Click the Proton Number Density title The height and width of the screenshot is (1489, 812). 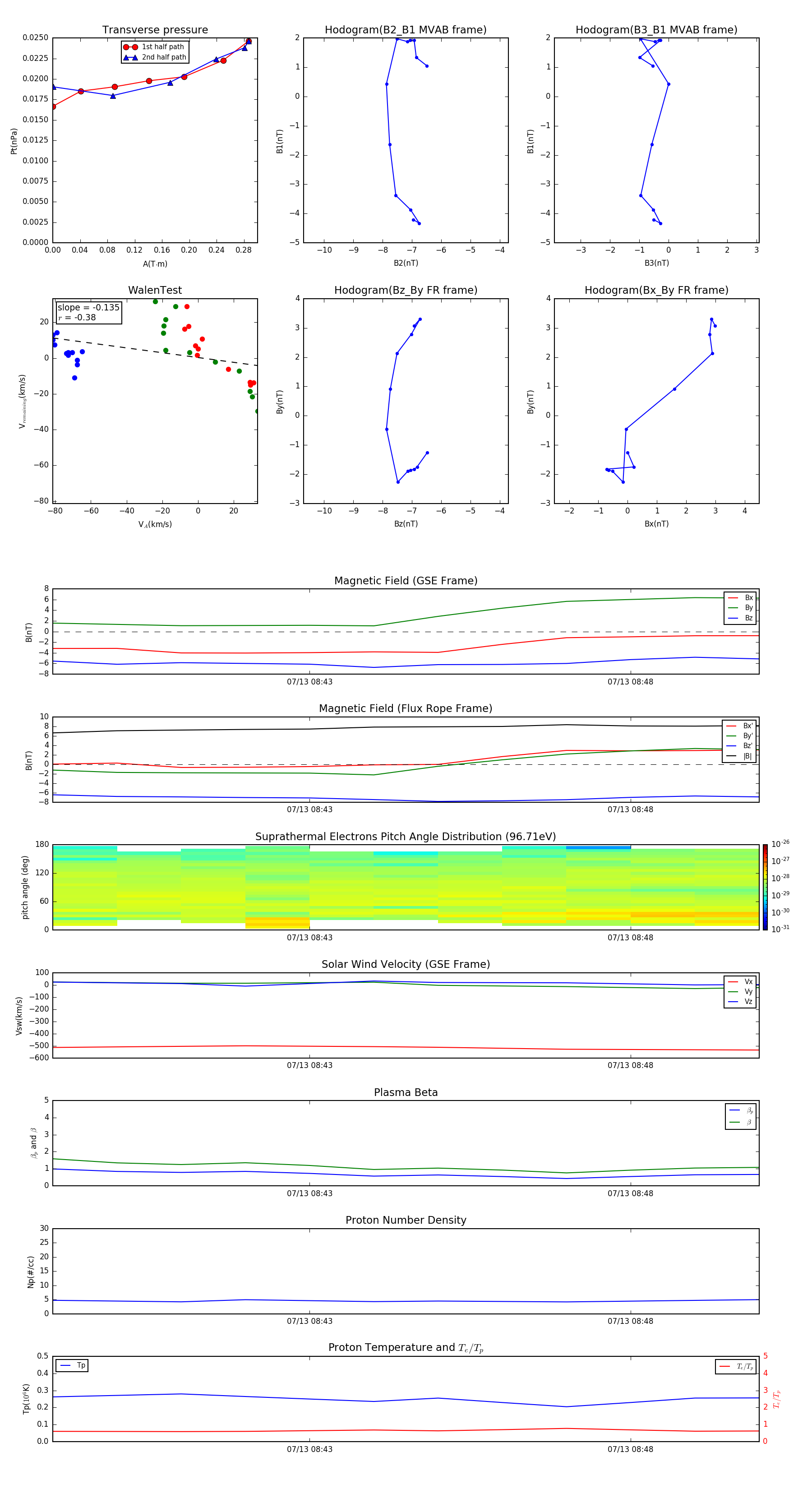tap(406, 1220)
